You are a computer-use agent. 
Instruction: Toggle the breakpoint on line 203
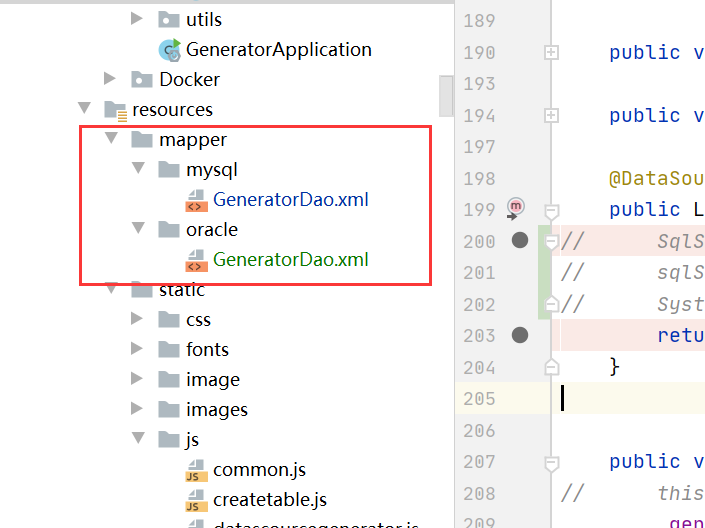coord(519,335)
